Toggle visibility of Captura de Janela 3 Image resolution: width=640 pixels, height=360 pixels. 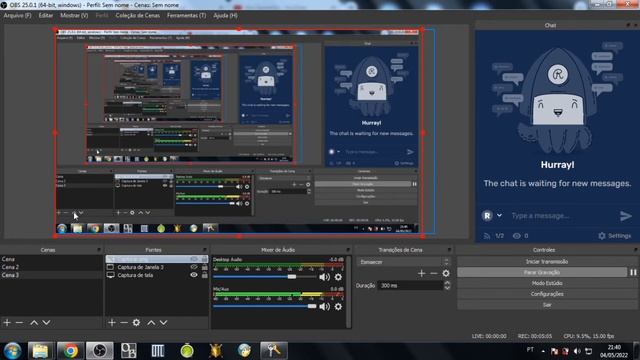(x=194, y=267)
